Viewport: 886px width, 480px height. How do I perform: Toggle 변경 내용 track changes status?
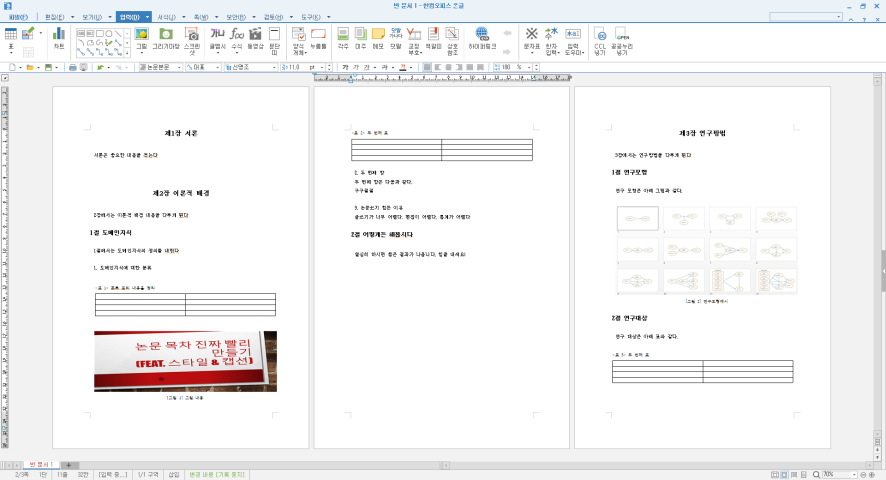pos(217,475)
